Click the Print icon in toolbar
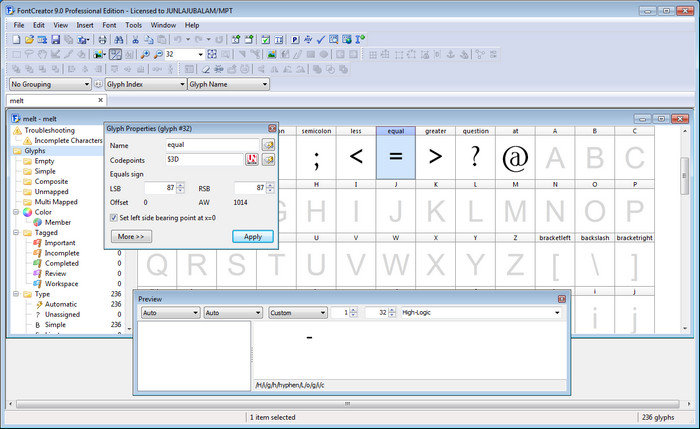Screen dimensions: 700x429 point(102,39)
